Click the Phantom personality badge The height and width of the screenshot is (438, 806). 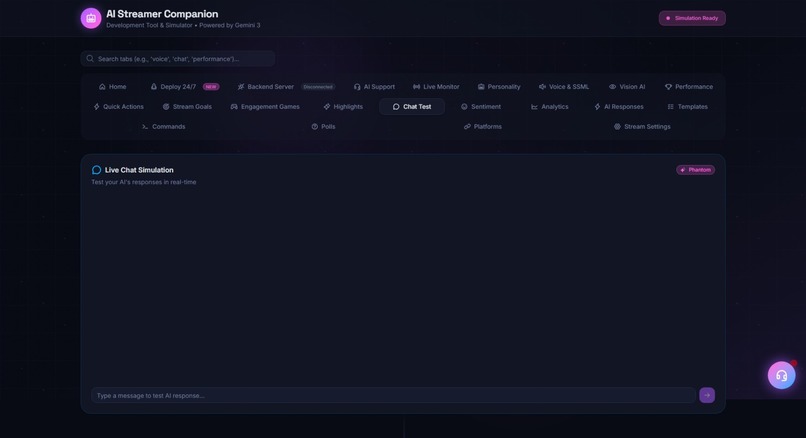click(x=695, y=170)
